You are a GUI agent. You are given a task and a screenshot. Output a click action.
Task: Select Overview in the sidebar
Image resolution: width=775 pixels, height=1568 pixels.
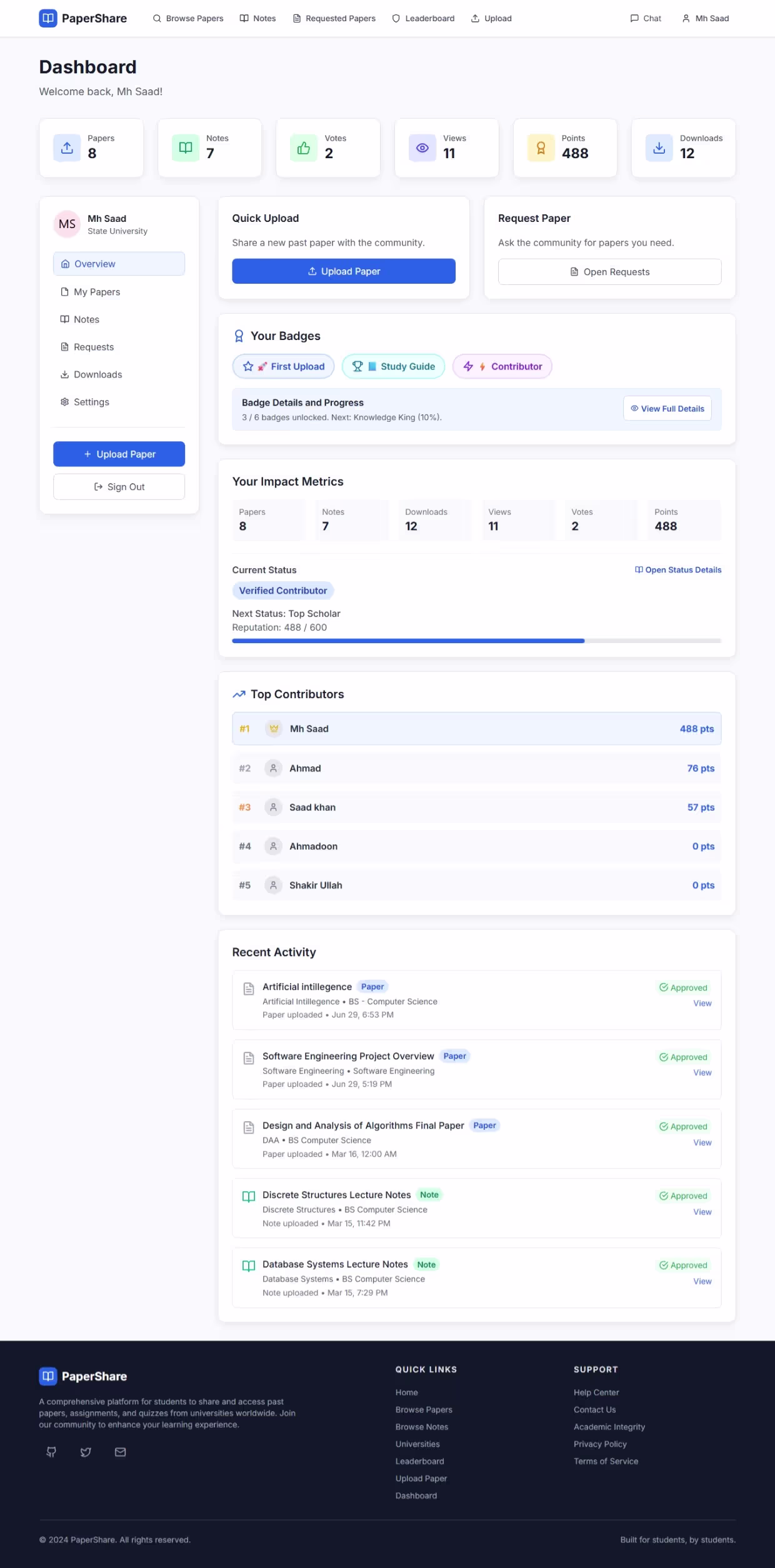[119, 264]
